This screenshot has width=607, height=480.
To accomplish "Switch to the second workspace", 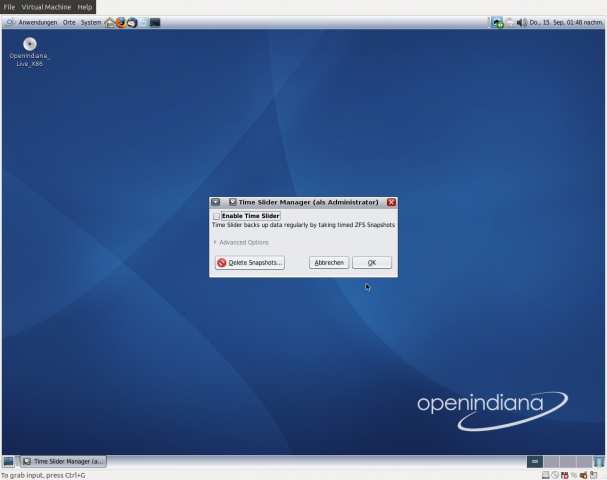I will (551, 461).
